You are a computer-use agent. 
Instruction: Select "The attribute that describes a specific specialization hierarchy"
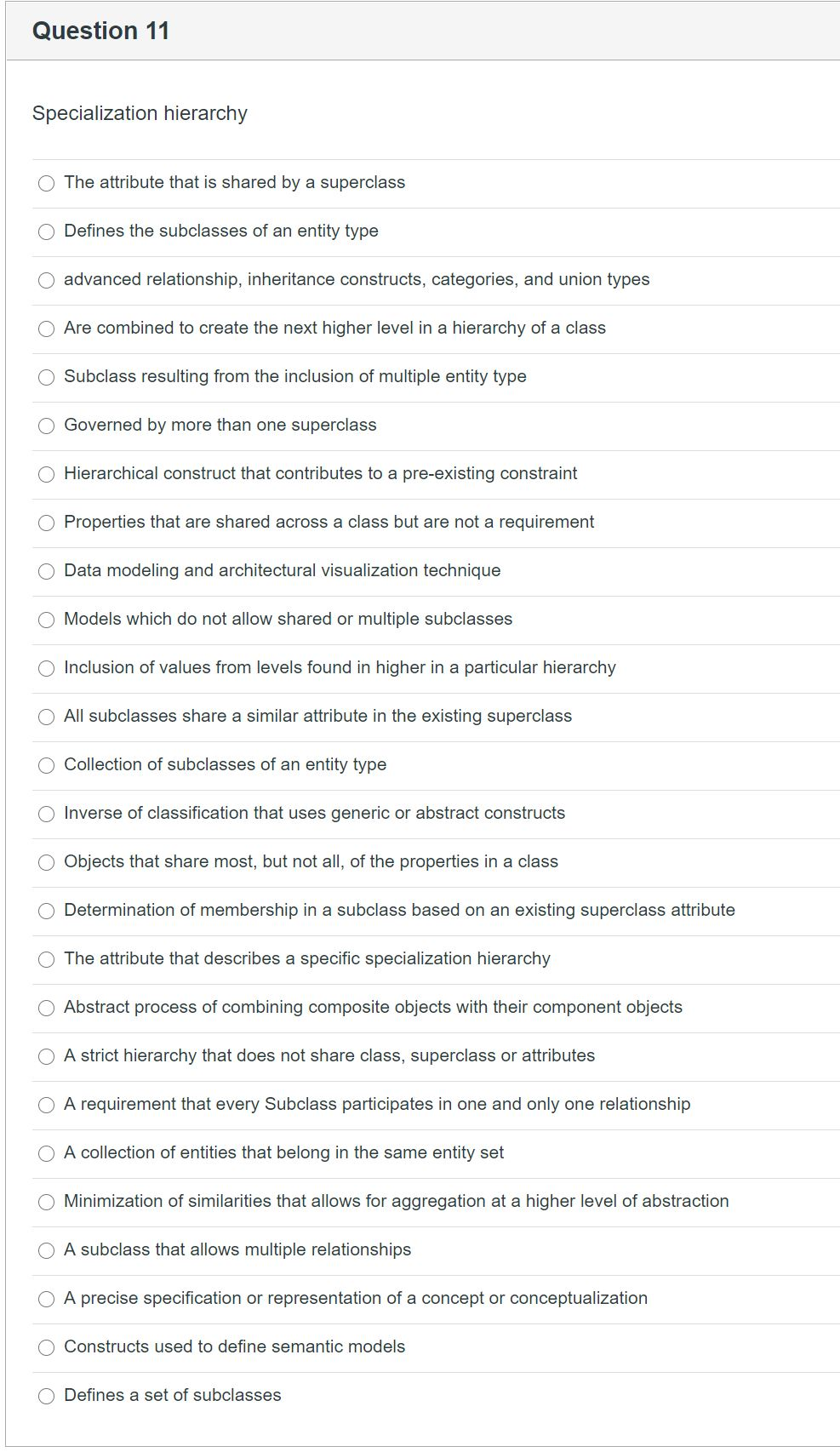(x=45, y=958)
